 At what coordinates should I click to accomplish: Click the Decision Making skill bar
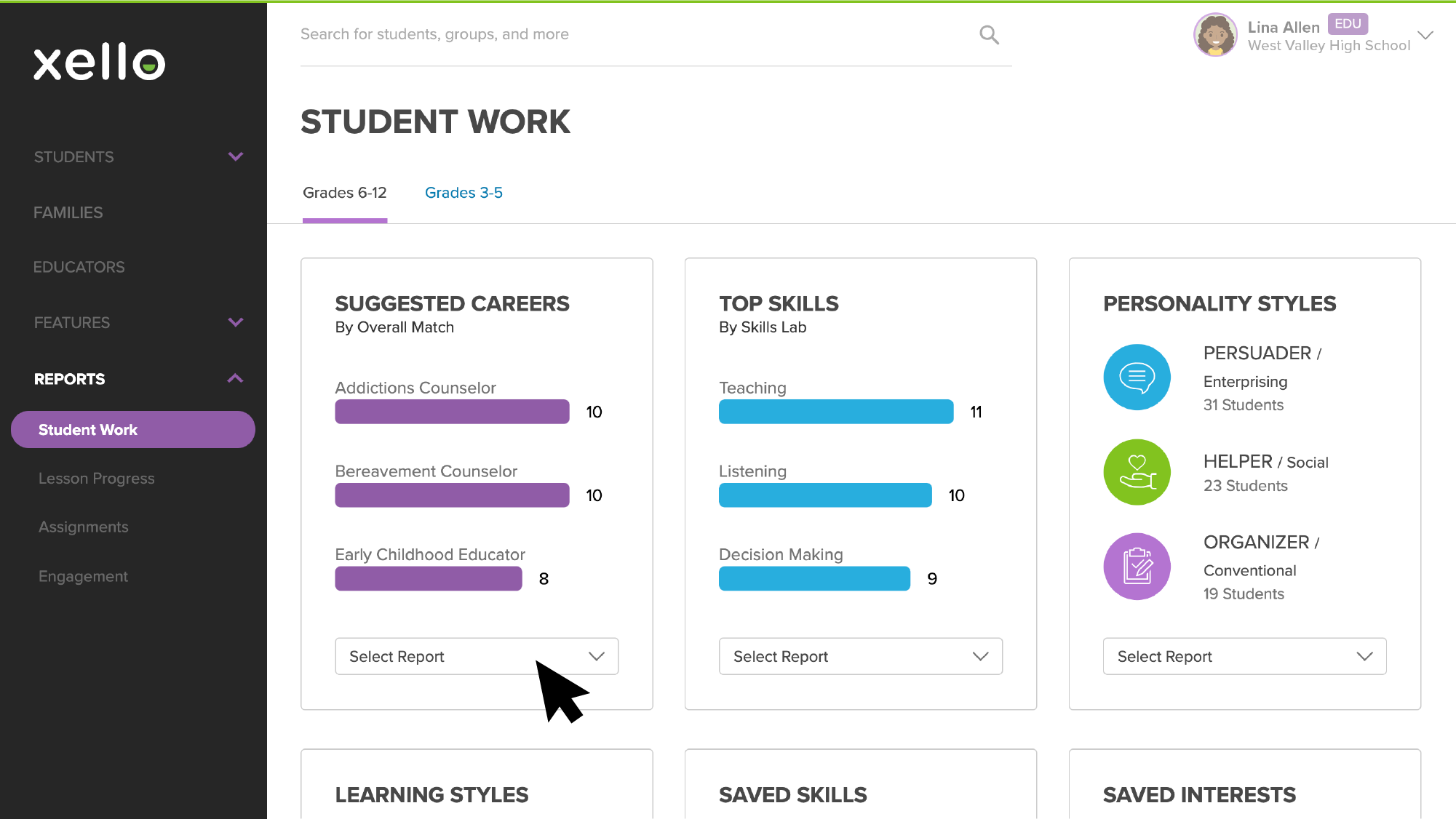(814, 578)
